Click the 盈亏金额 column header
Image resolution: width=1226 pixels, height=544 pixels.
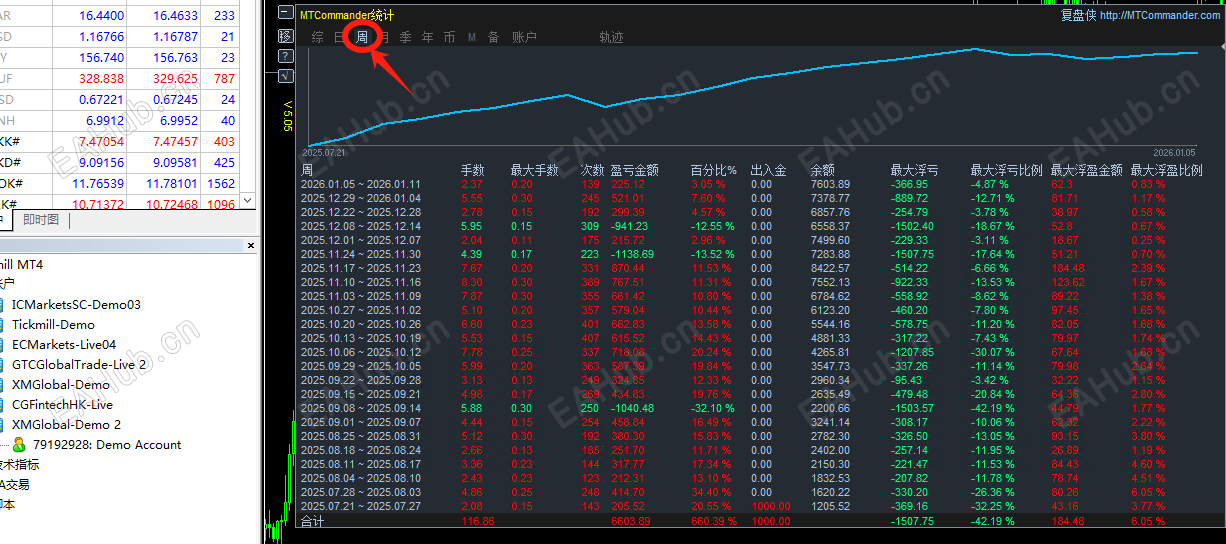[x=634, y=170]
